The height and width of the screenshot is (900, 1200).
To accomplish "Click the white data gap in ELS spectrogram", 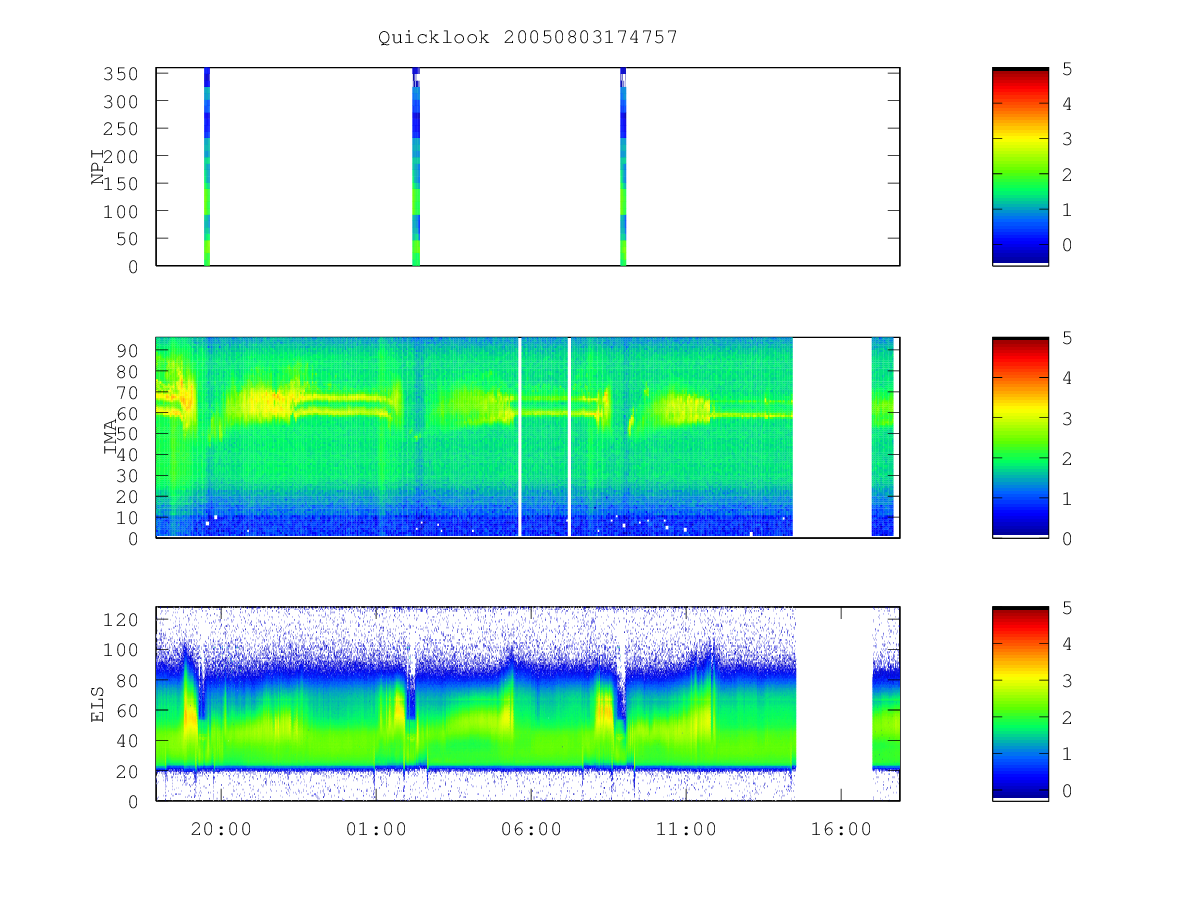I will 834,704.
